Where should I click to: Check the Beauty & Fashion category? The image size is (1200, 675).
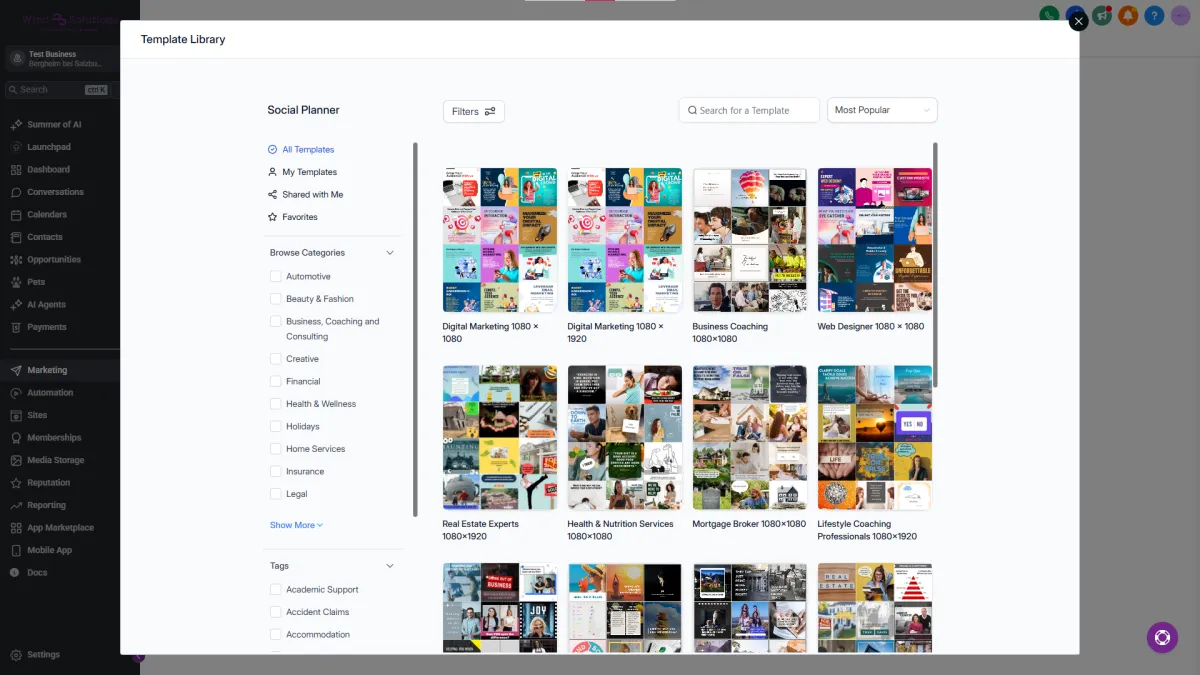[276, 299]
